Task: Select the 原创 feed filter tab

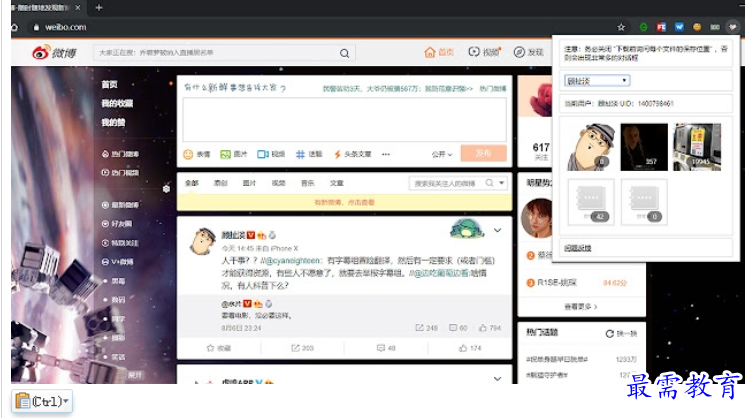Action: (220, 183)
